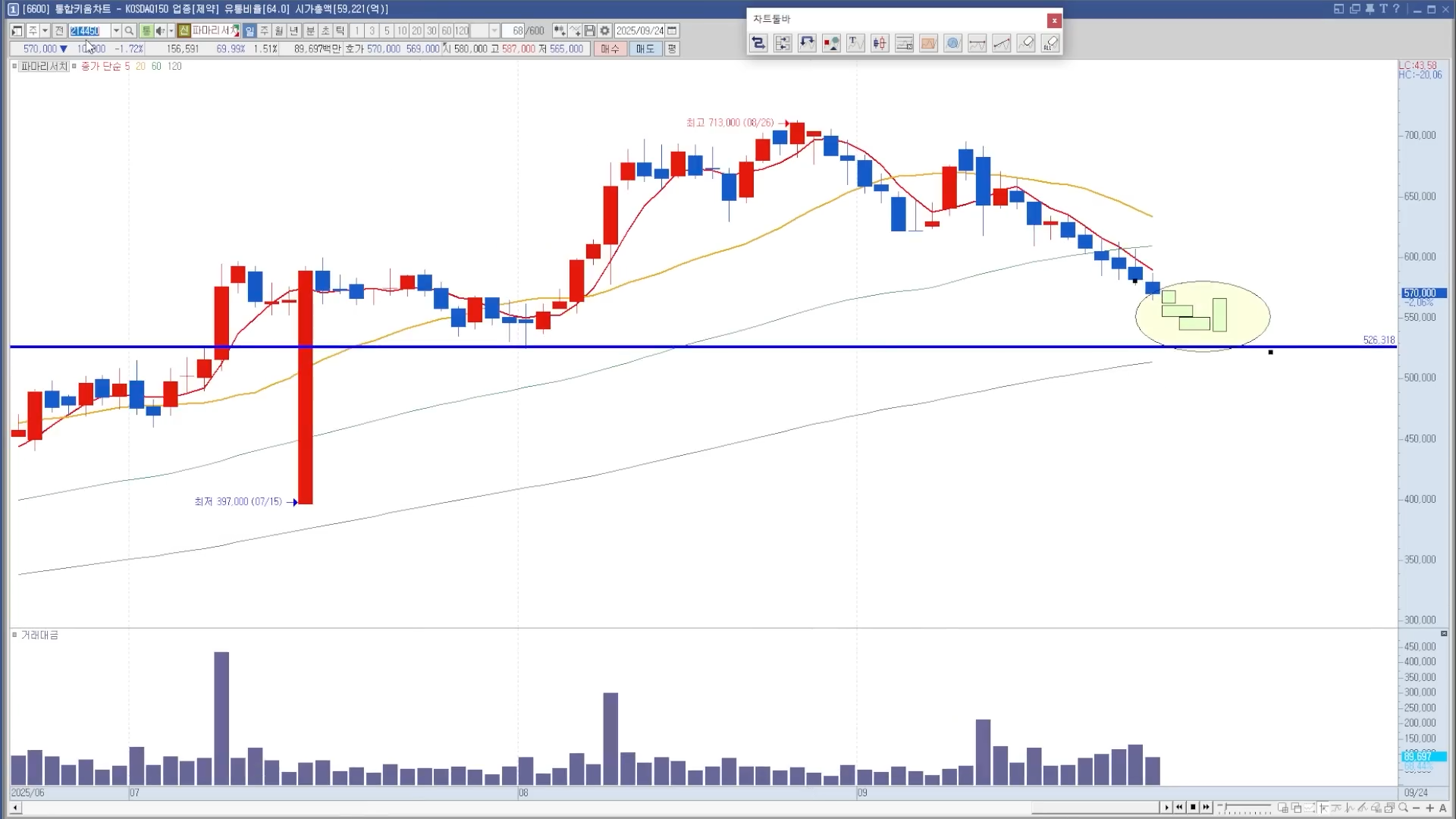Screen dimensions: 1456x819
Task: Click the erase-all drawings icon
Action: (x=1050, y=43)
